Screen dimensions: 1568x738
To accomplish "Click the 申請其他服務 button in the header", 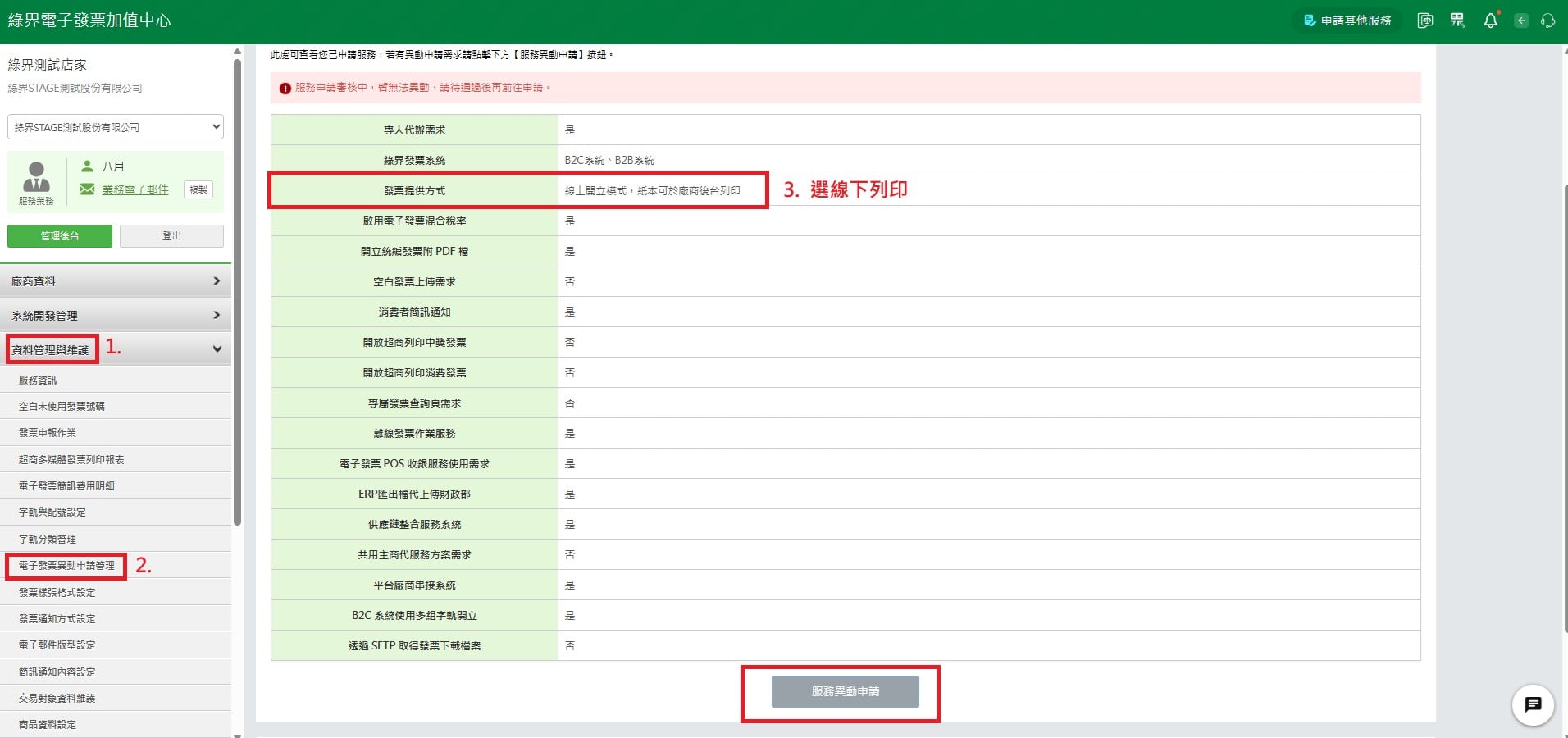I will (1347, 20).
